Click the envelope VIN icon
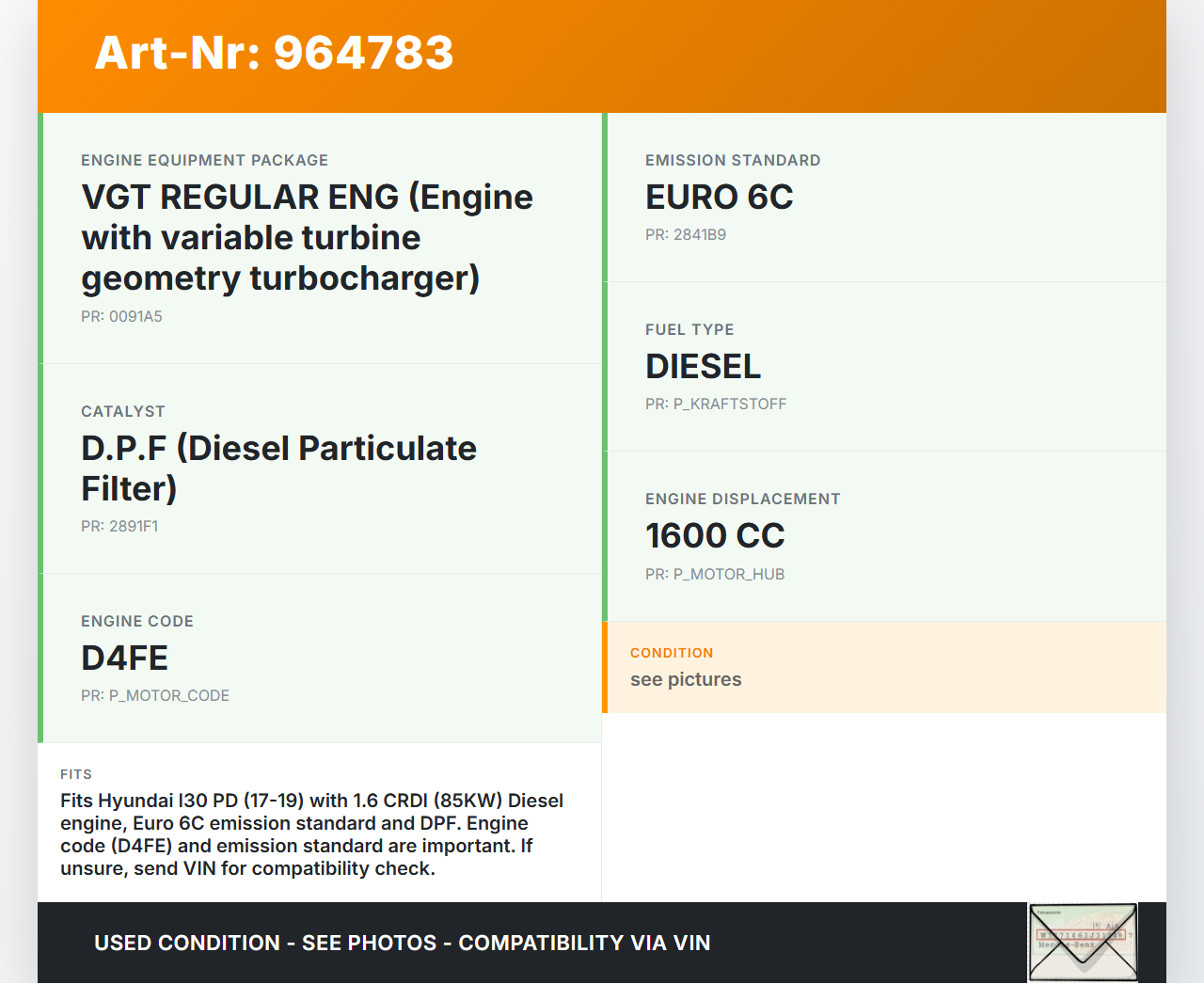The width and height of the screenshot is (1204, 984). (x=1083, y=942)
